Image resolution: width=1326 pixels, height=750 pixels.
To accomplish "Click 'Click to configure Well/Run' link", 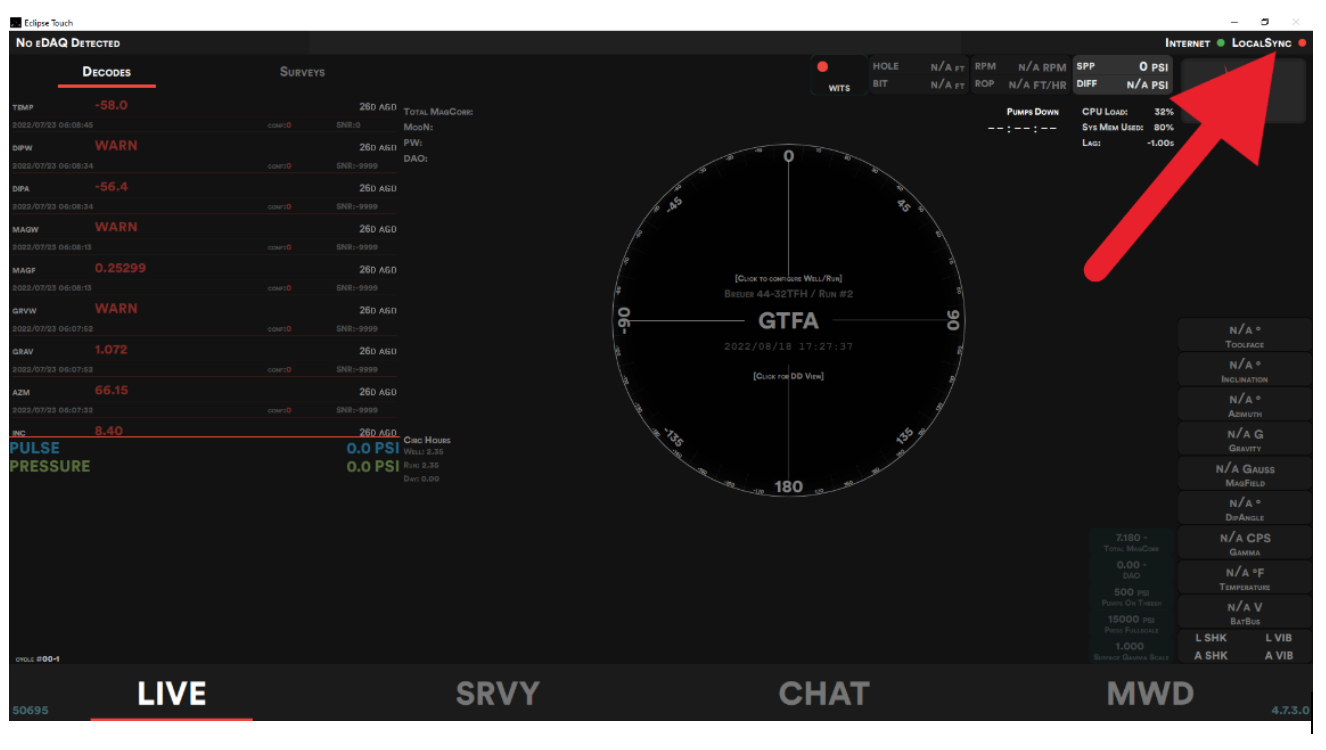I will click(788, 278).
